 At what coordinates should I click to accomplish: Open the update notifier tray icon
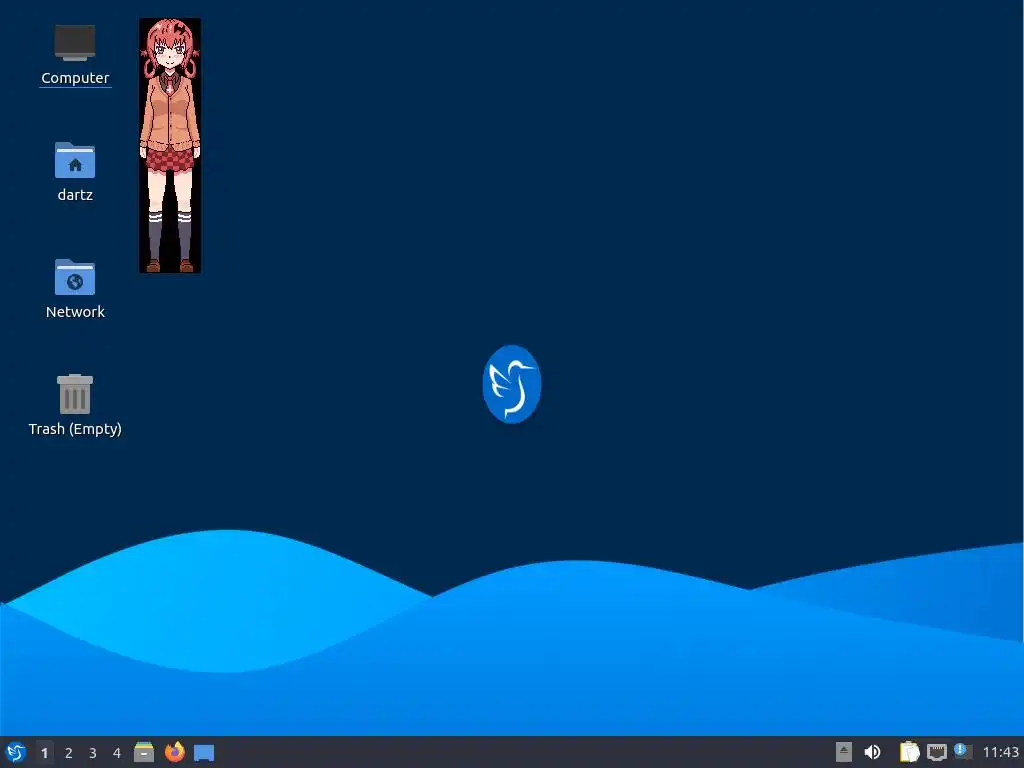[x=963, y=751]
